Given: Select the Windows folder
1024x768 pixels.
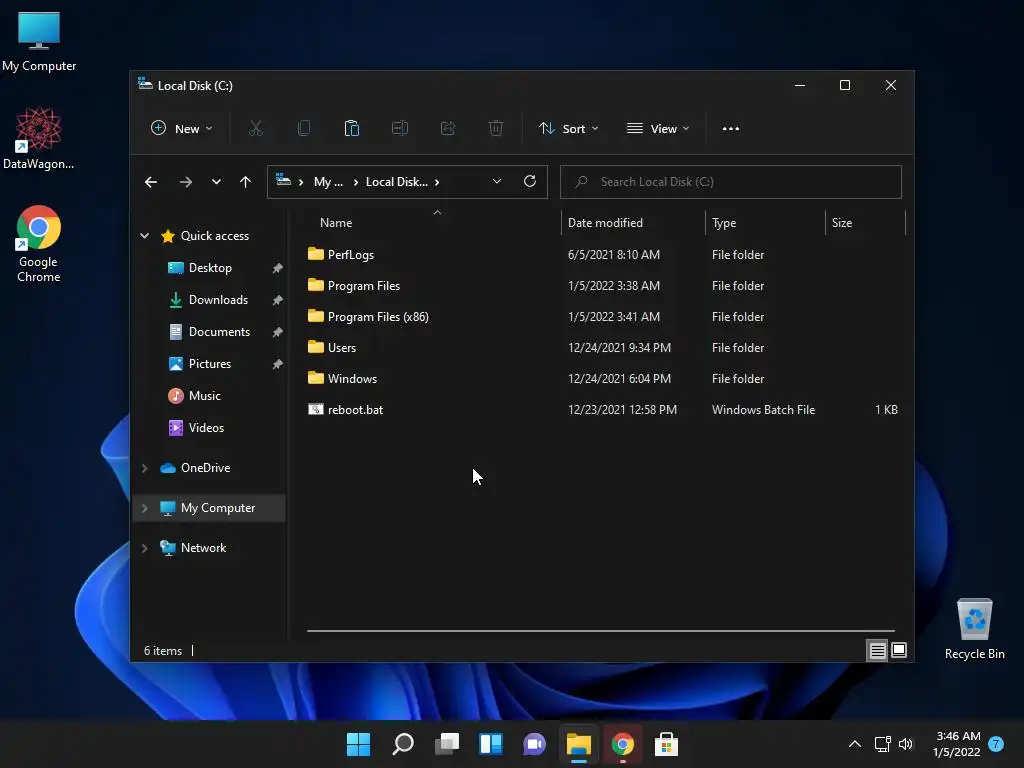Looking at the screenshot, I should [601, 379].
